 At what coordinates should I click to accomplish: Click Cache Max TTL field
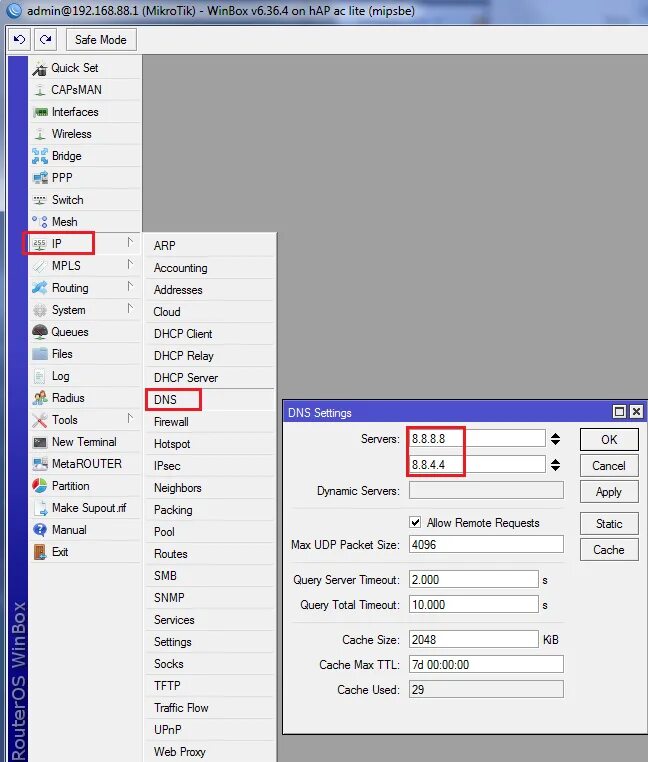(486, 665)
